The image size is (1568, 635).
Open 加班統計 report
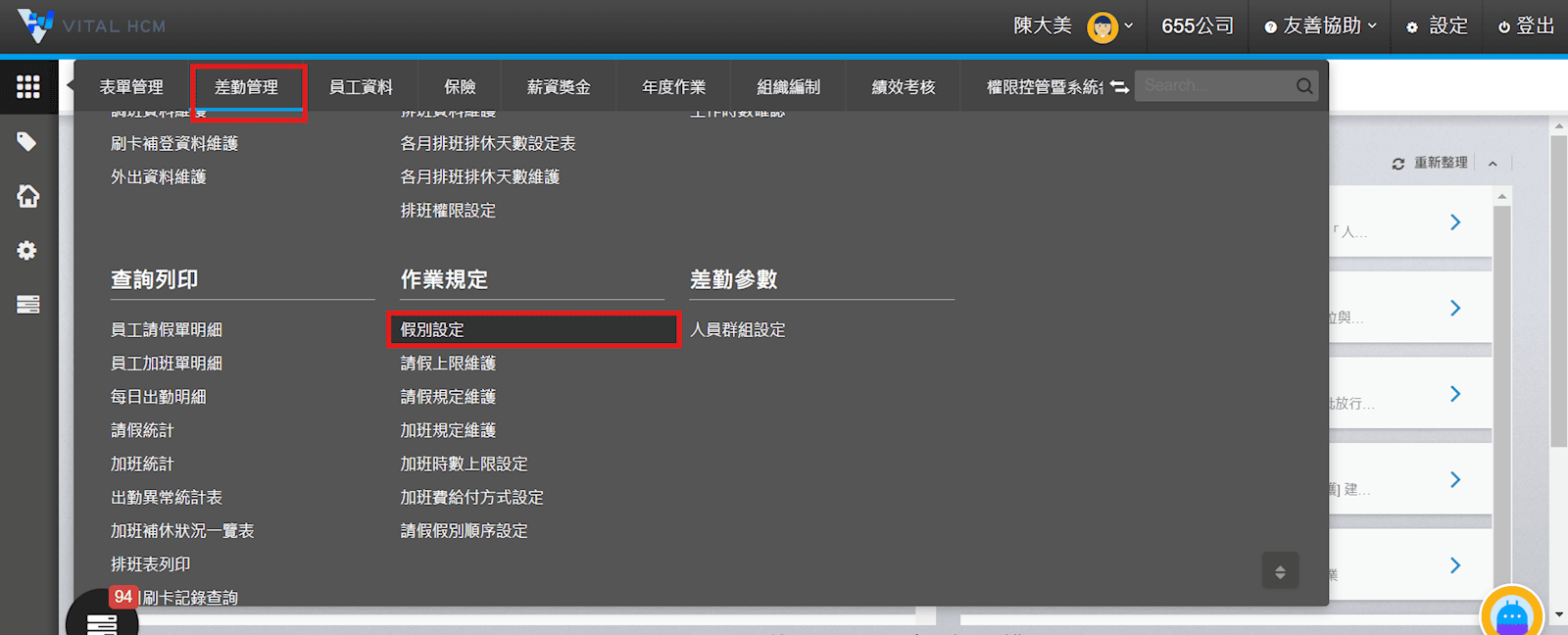(x=142, y=464)
